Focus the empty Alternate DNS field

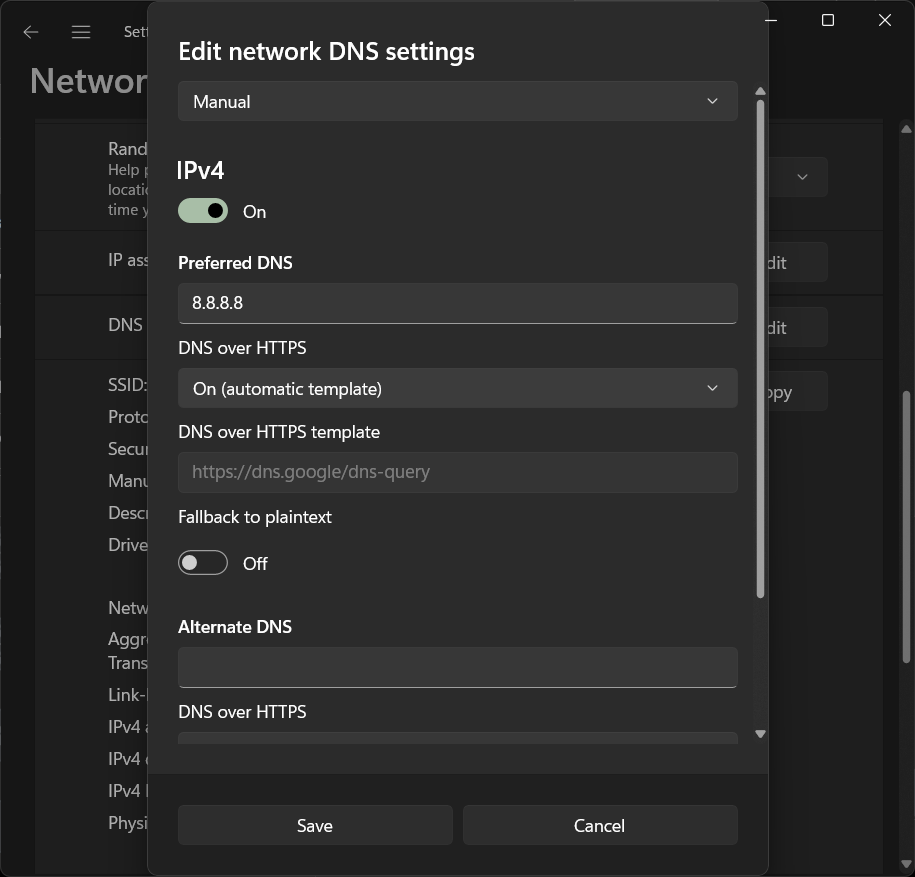pyautogui.click(x=457, y=667)
